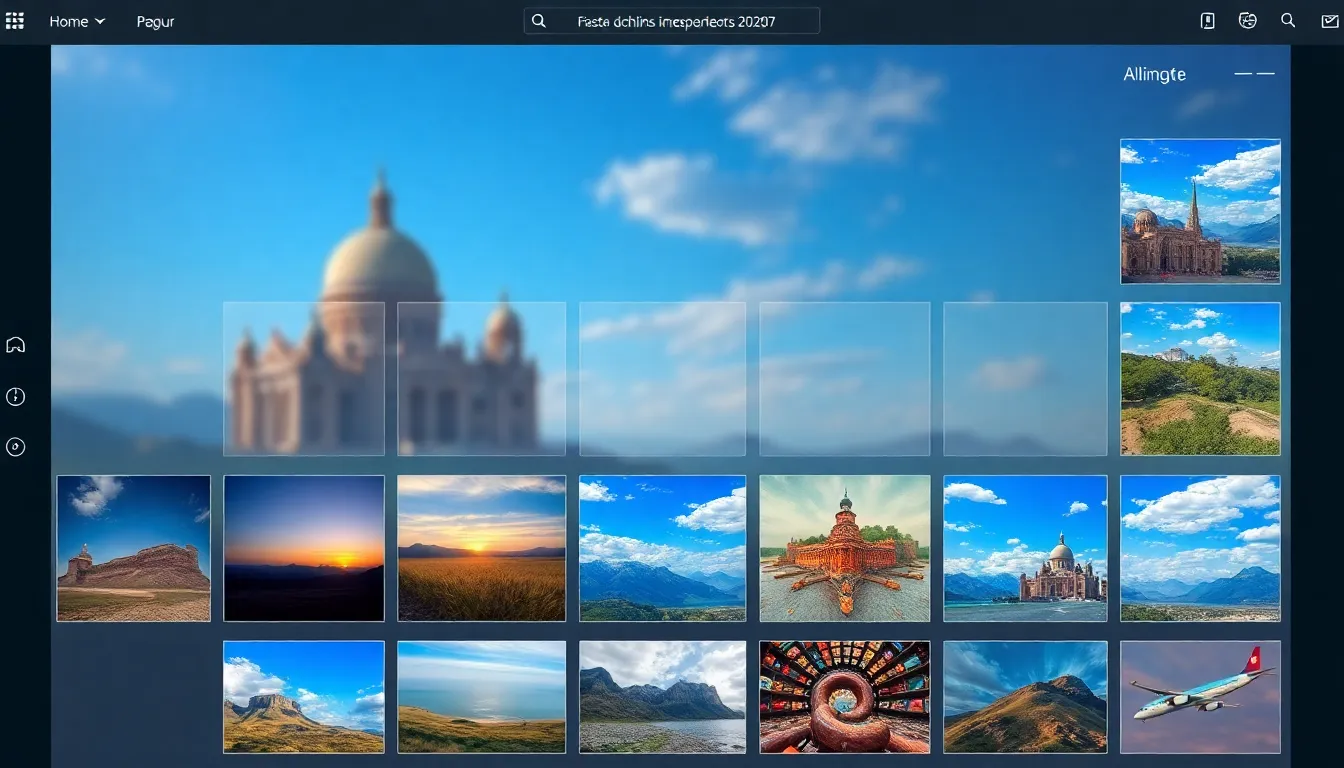Click the Allimgte label
The height and width of the screenshot is (768, 1344).
(1154, 74)
